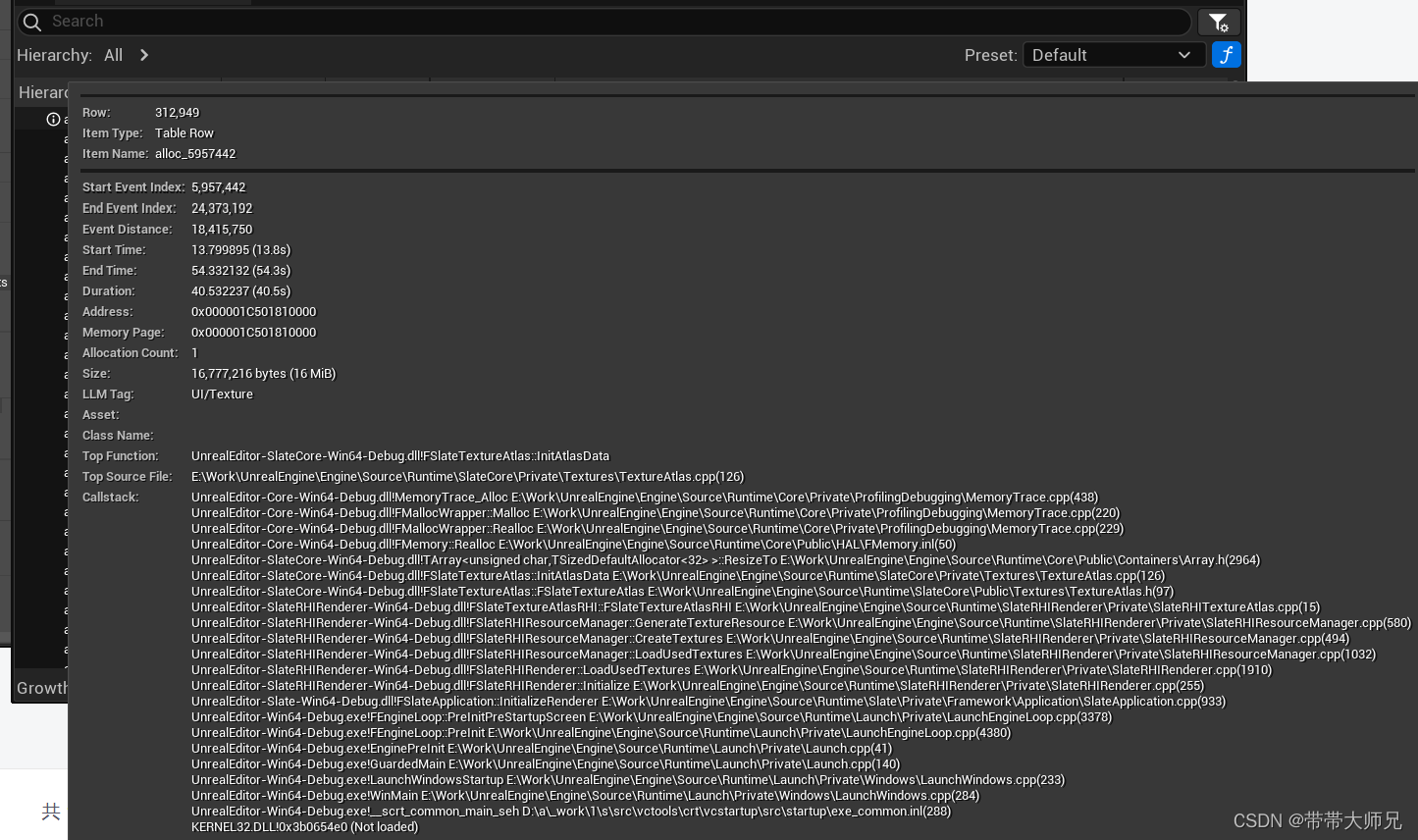Select the GenerateTextureResource callstack line
The height and width of the screenshot is (840, 1418).
coord(801,623)
